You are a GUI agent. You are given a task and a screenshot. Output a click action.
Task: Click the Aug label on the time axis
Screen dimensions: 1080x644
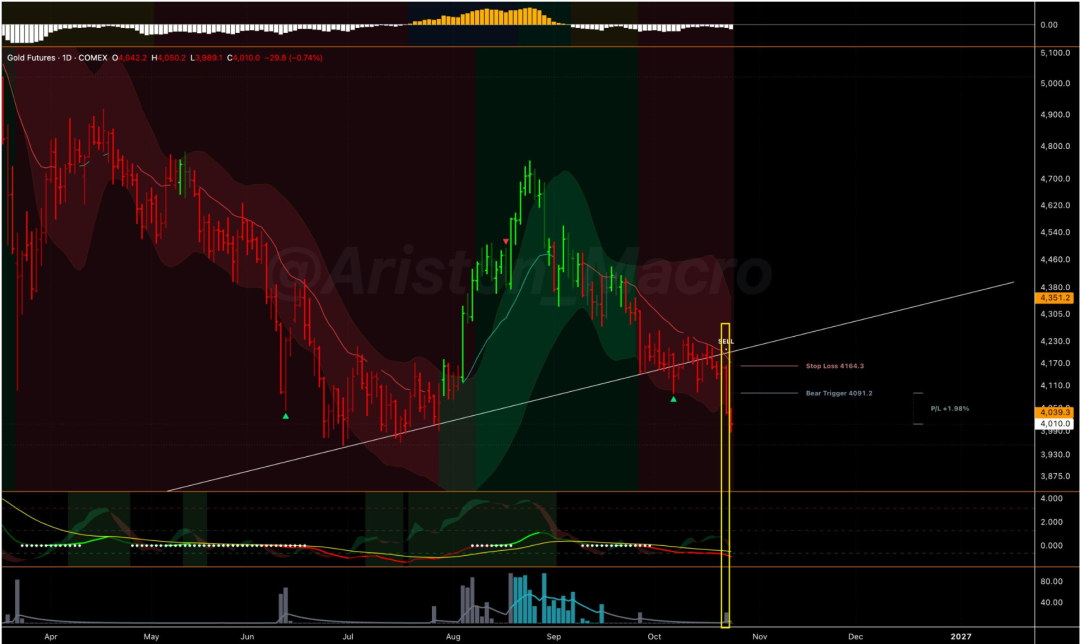coord(453,636)
